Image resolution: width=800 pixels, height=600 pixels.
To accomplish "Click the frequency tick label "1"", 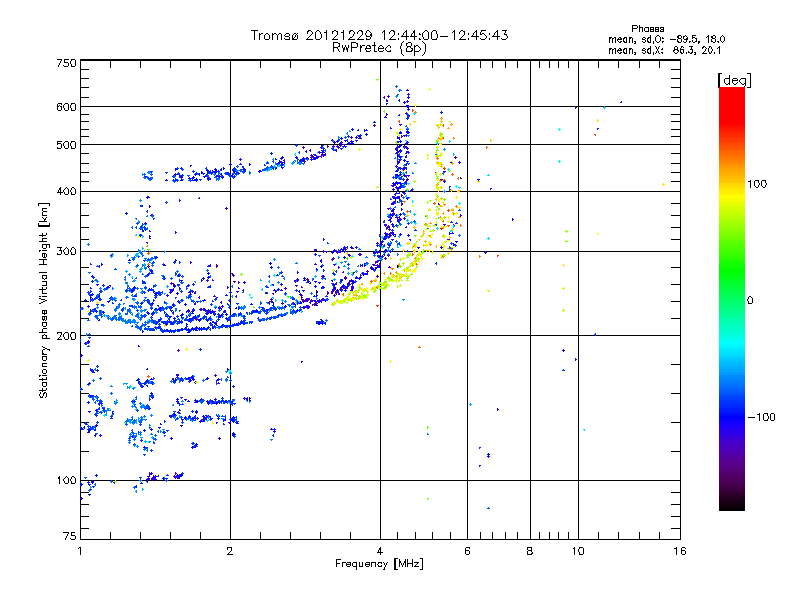I will (x=80, y=551).
